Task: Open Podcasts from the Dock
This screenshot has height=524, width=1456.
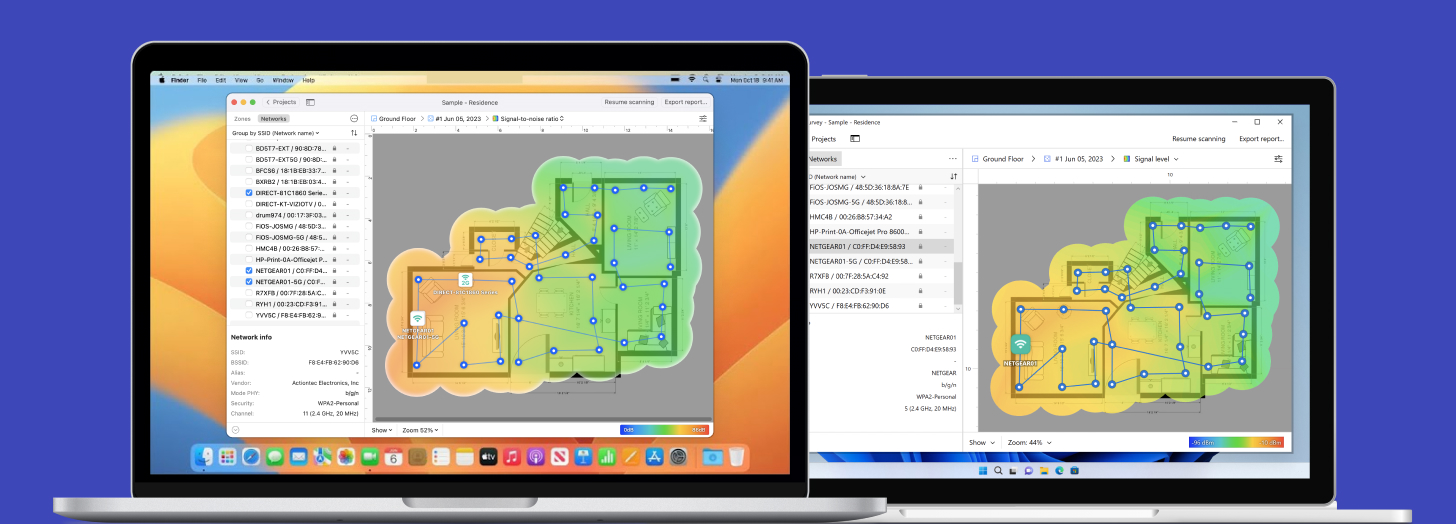Action: [x=535, y=456]
